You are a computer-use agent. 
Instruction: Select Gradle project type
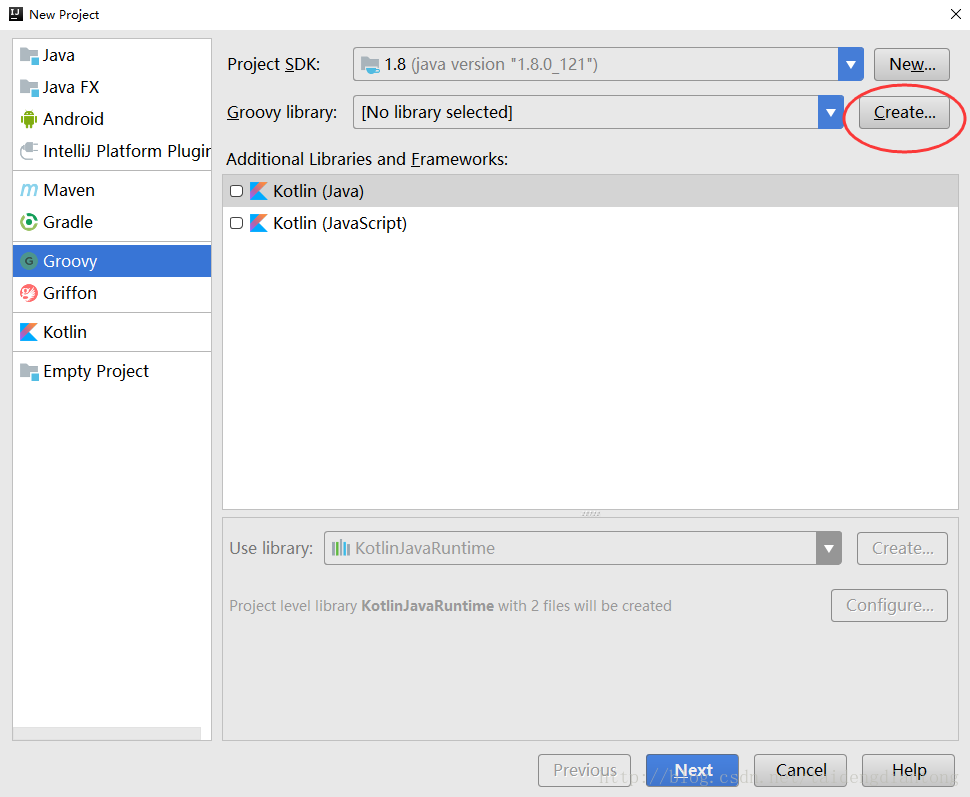coord(112,222)
